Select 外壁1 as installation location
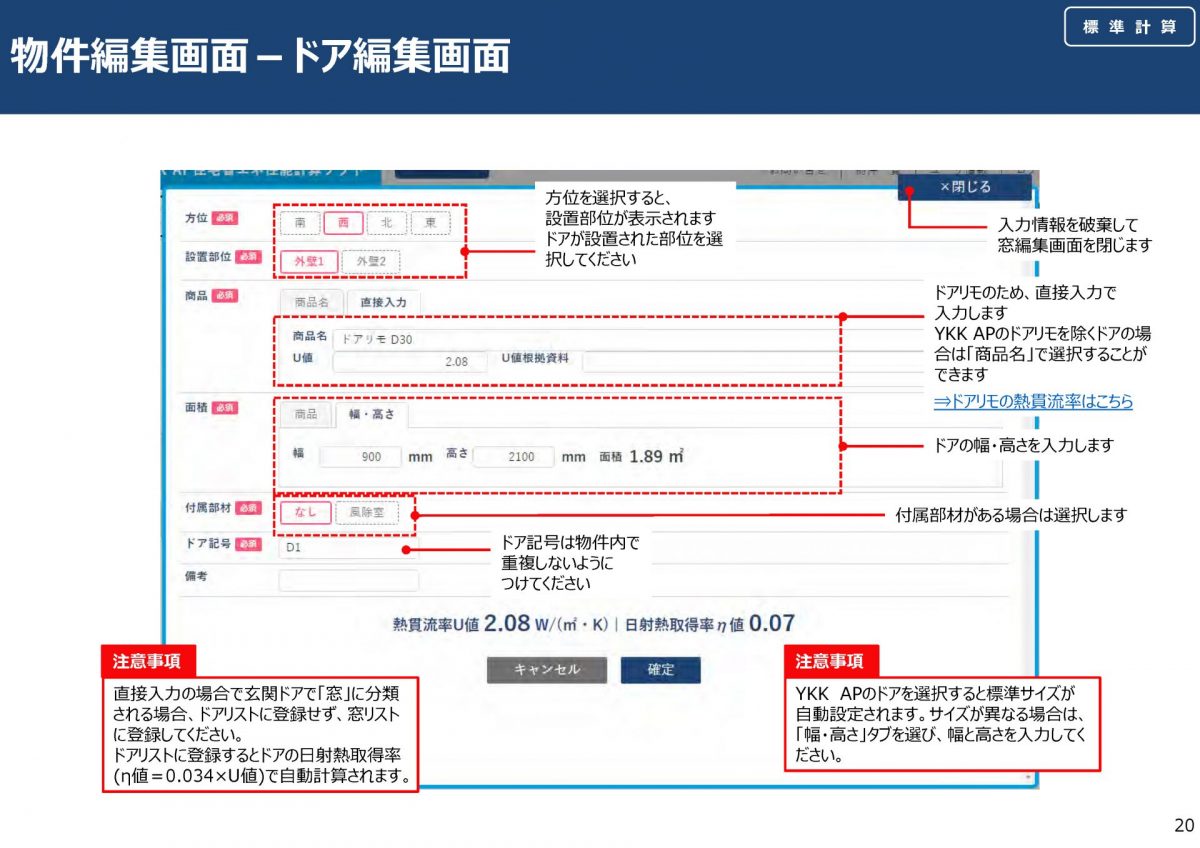Viewport: 1200px width, 848px height. click(309, 262)
